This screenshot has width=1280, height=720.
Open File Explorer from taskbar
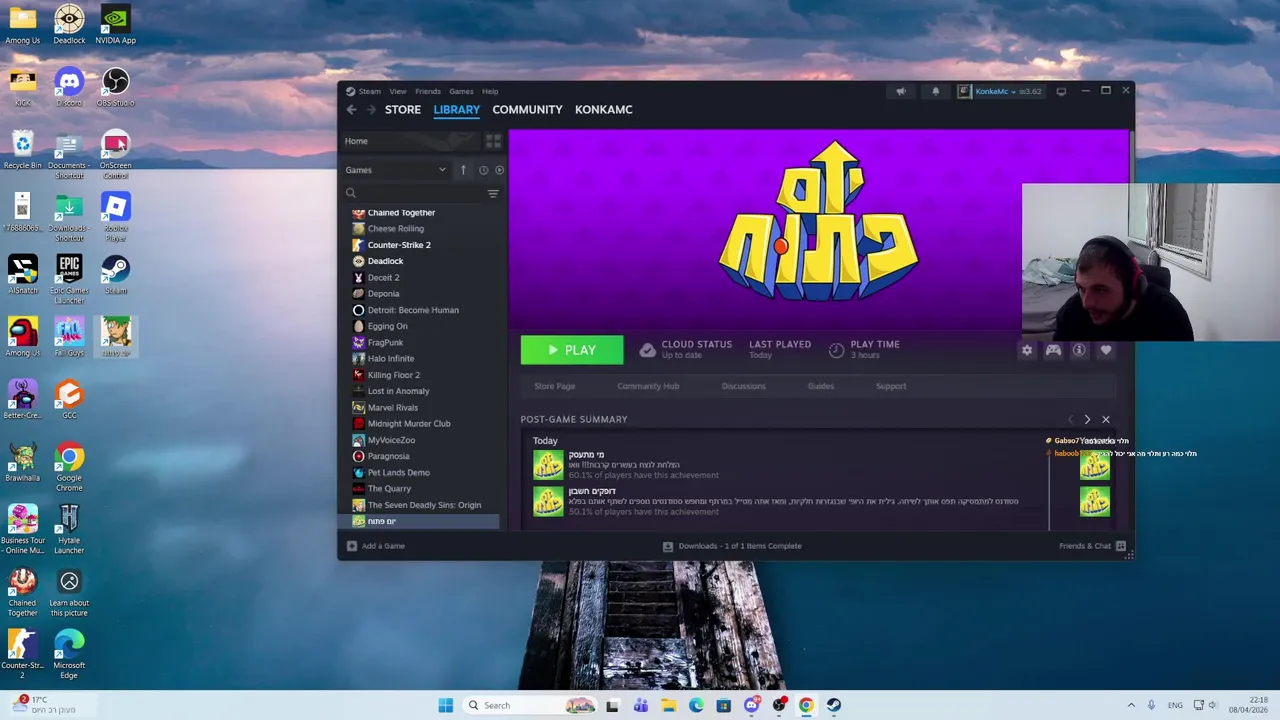point(668,705)
